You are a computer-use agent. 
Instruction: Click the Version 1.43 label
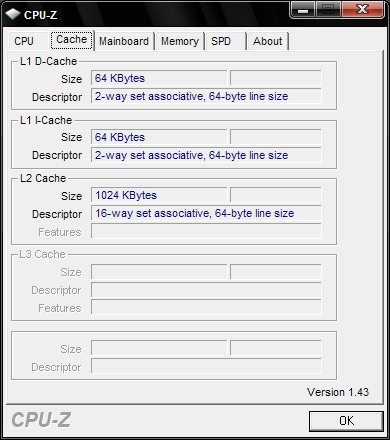(x=338, y=392)
